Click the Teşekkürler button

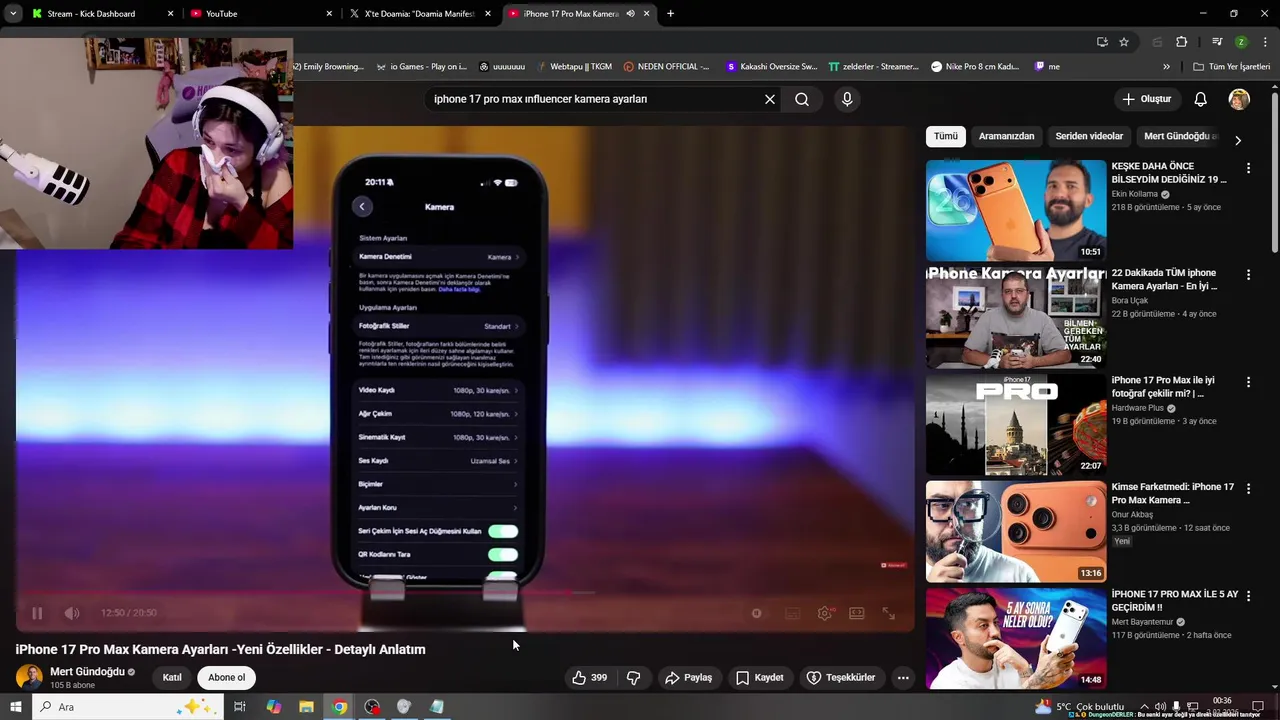[841, 678]
